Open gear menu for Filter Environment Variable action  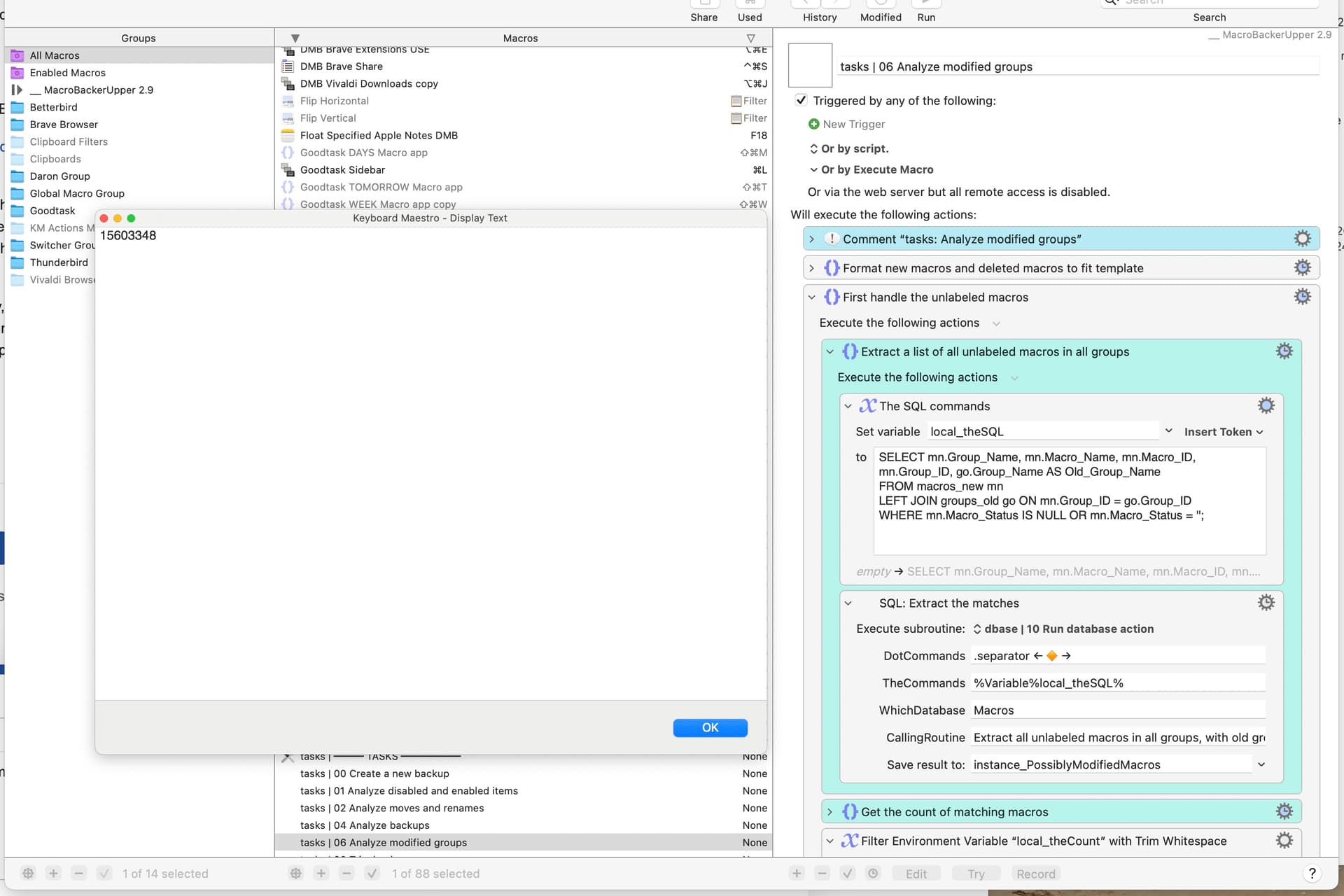coord(1284,841)
